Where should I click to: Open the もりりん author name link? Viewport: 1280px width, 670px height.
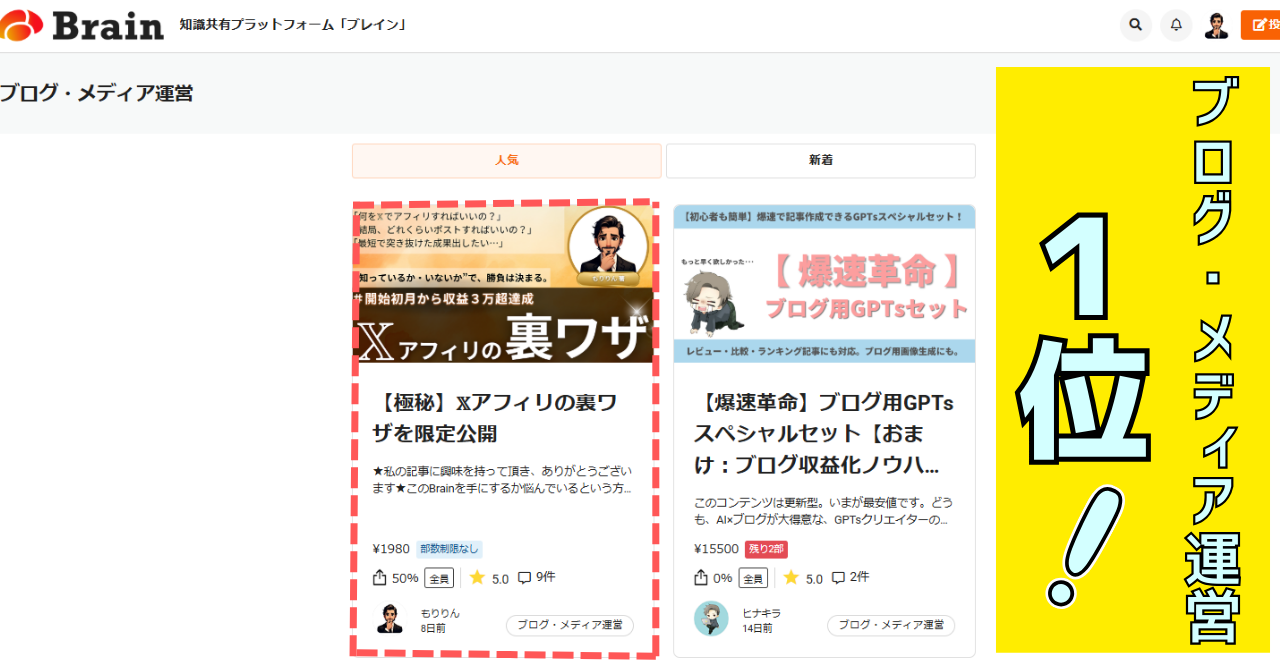440,613
